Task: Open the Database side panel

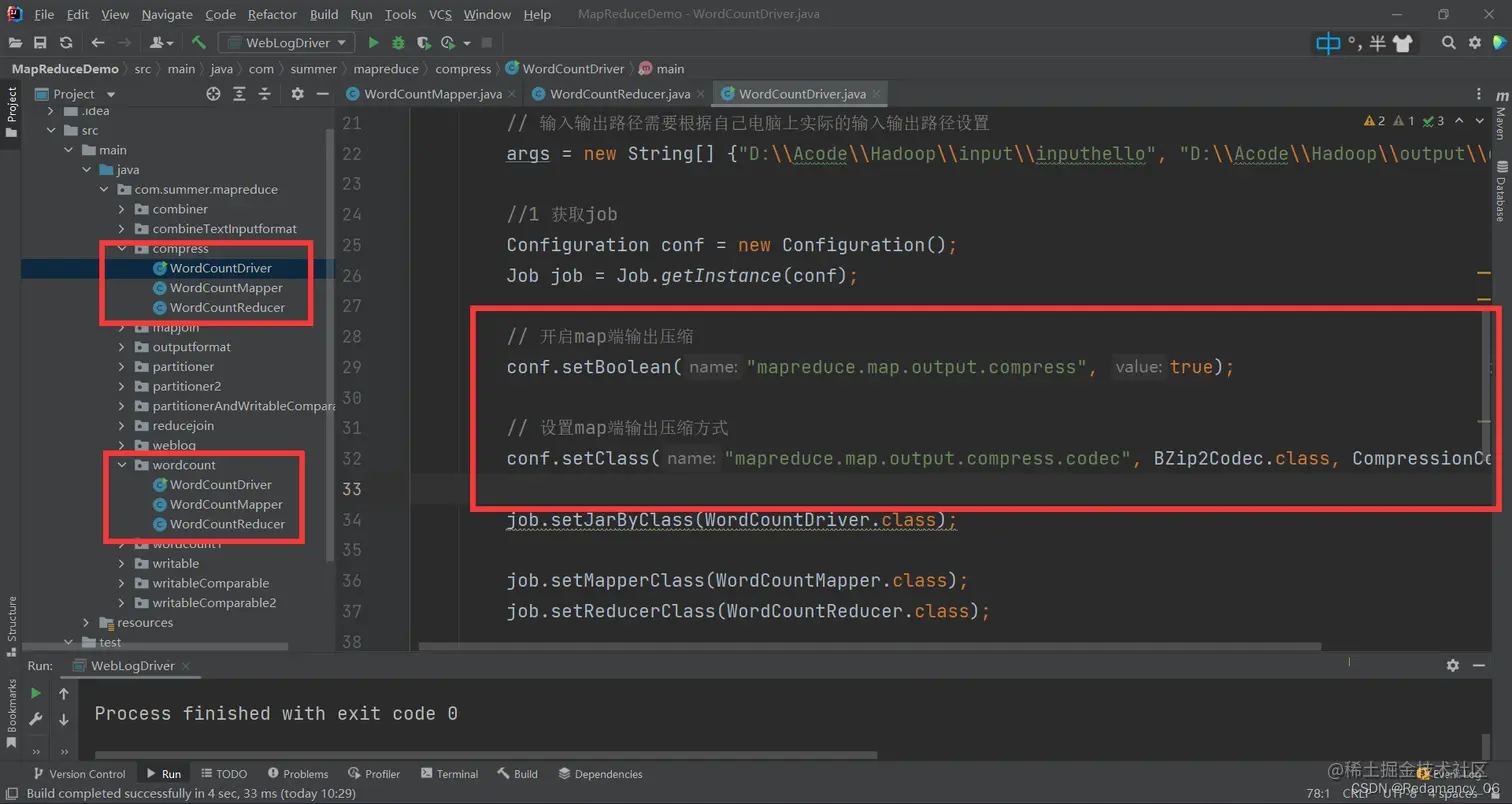Action: click(1501, 192)
